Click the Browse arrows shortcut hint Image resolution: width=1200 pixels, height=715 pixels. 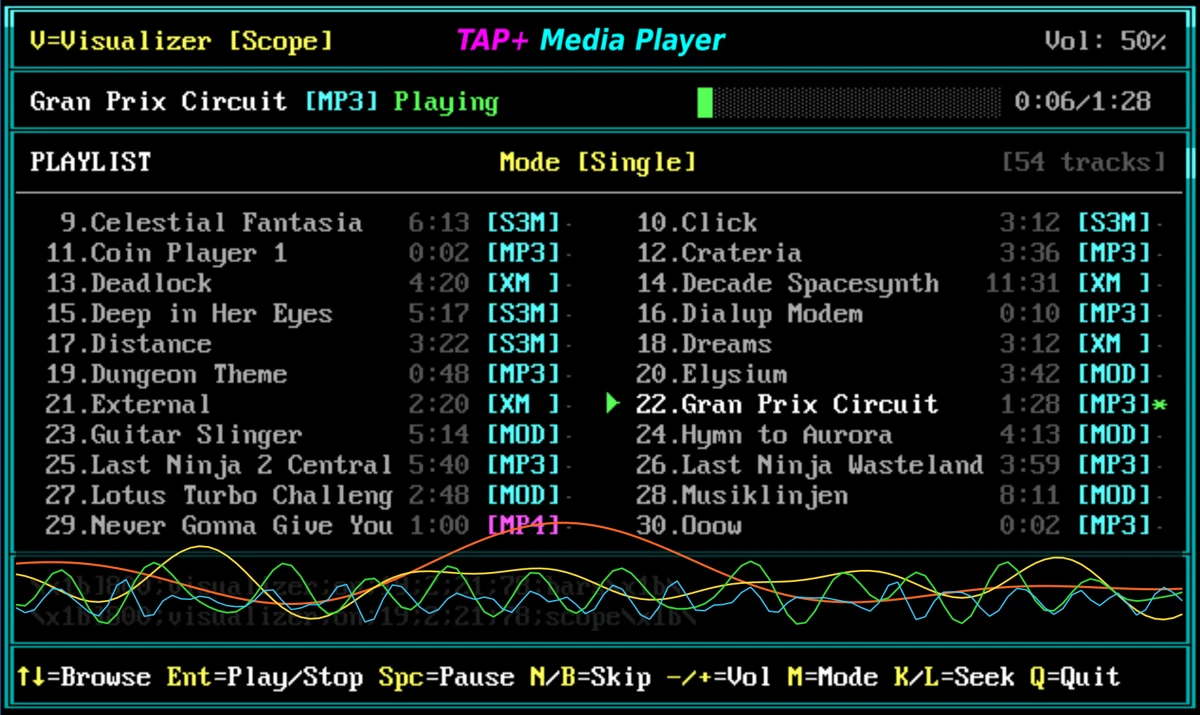pos(83,677)
